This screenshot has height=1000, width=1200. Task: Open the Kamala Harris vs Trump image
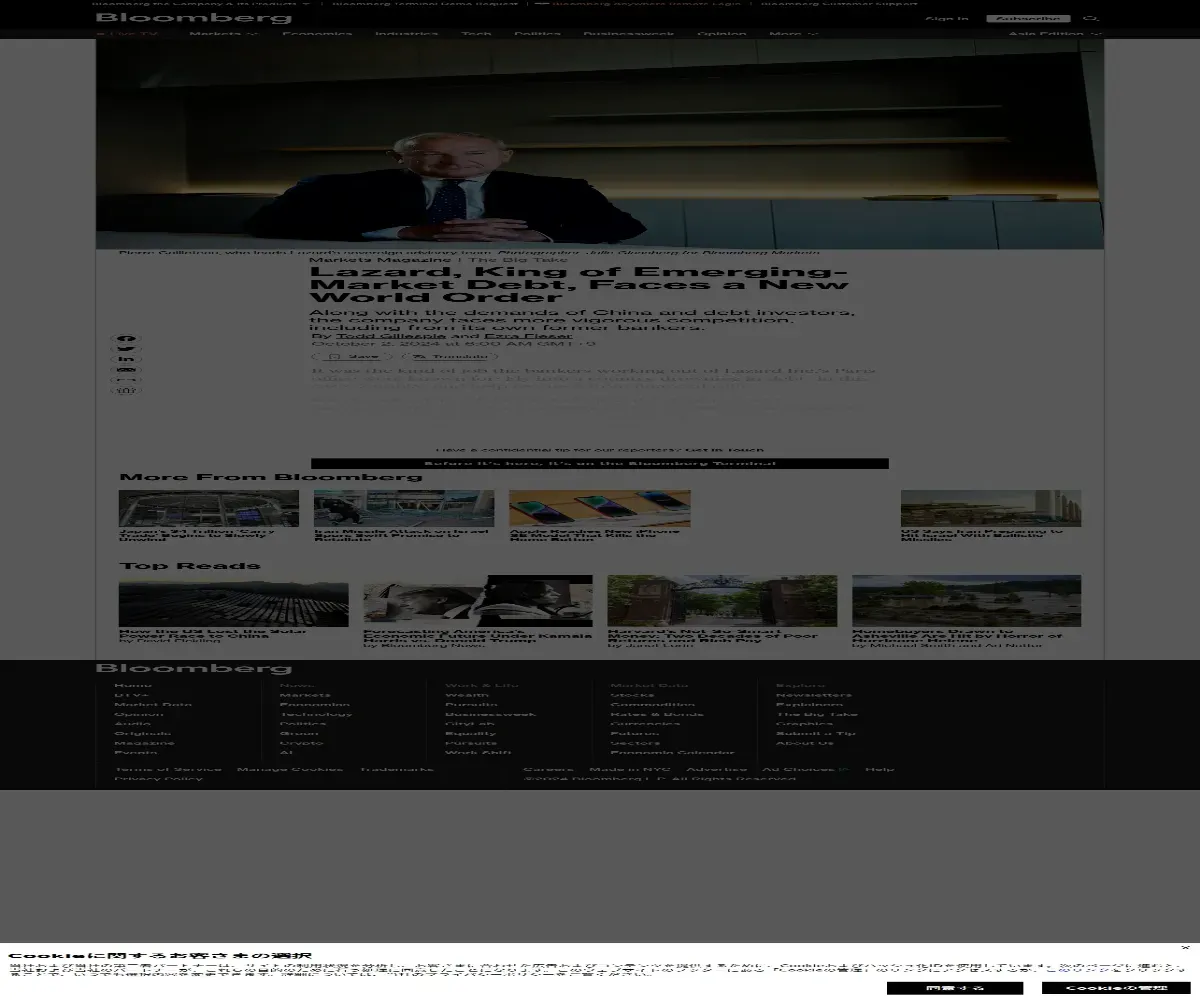[x=478, y=601]
